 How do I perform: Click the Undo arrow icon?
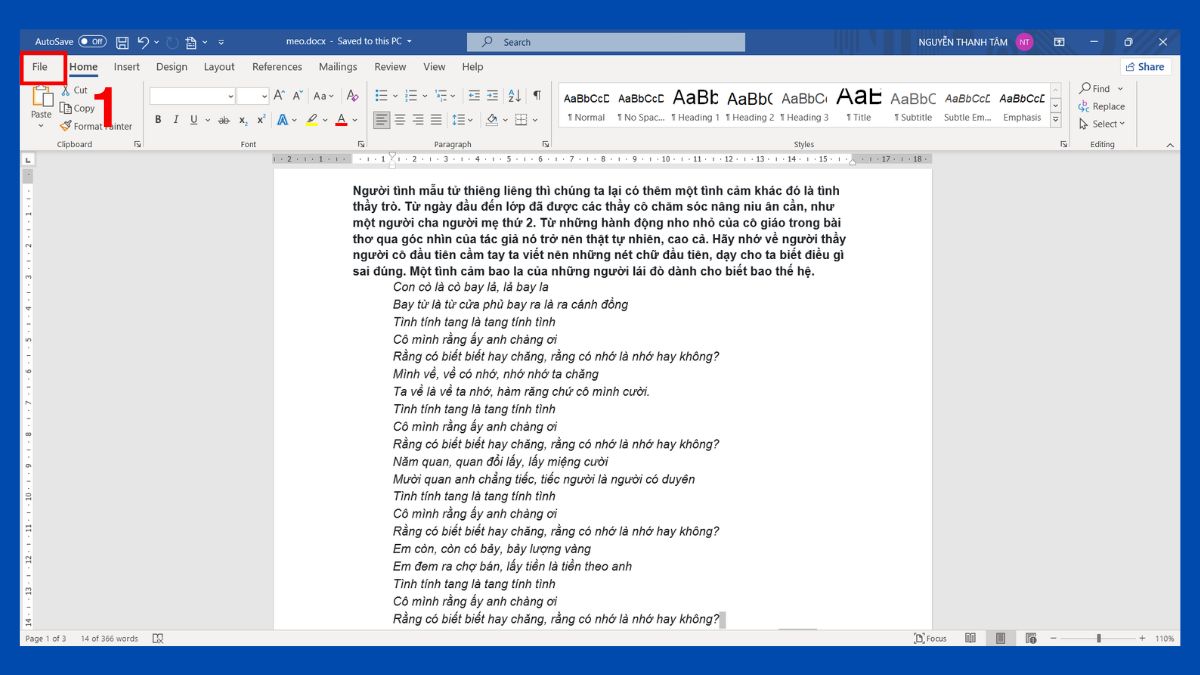click(x=144, y=42)
